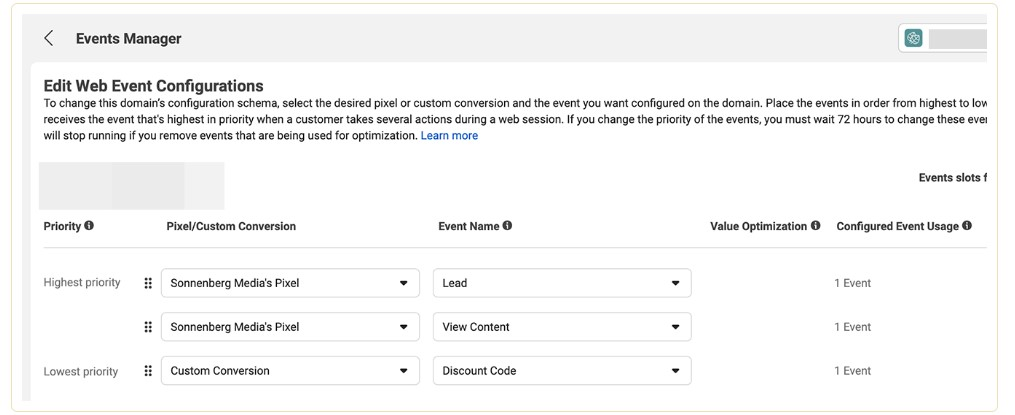The image size is (1015, 415).
Task: Click the drag handle for View Content row
Action: click(x=148, y=327)
